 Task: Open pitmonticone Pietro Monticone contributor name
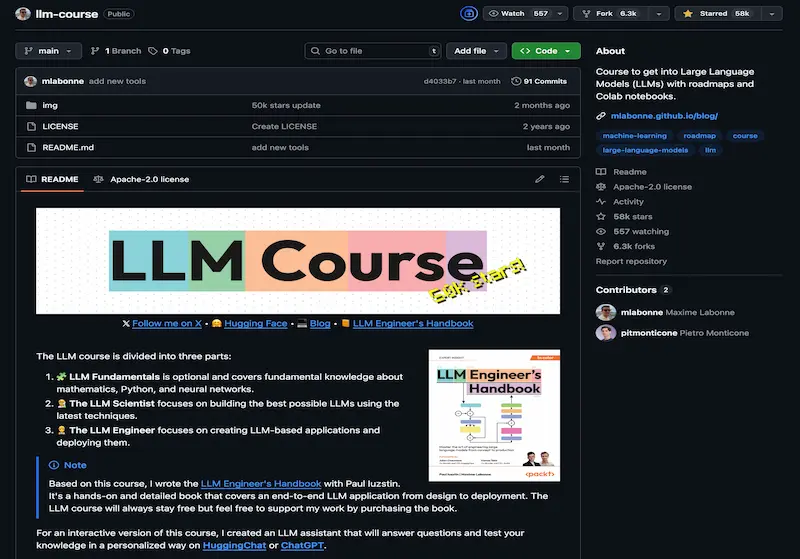(x=685, y=333)
